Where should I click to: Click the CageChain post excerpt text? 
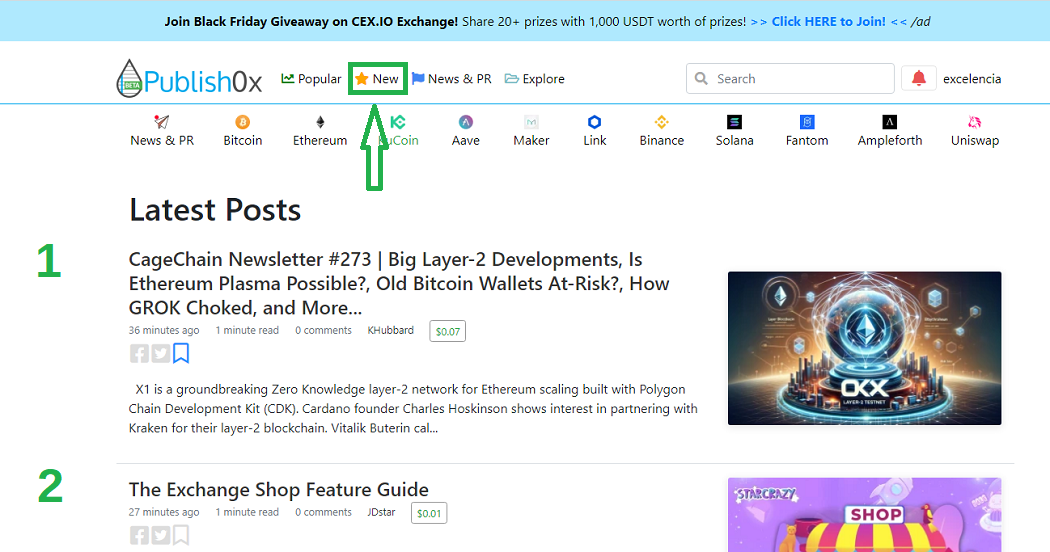pyautogui.click(x=413, y=409)
